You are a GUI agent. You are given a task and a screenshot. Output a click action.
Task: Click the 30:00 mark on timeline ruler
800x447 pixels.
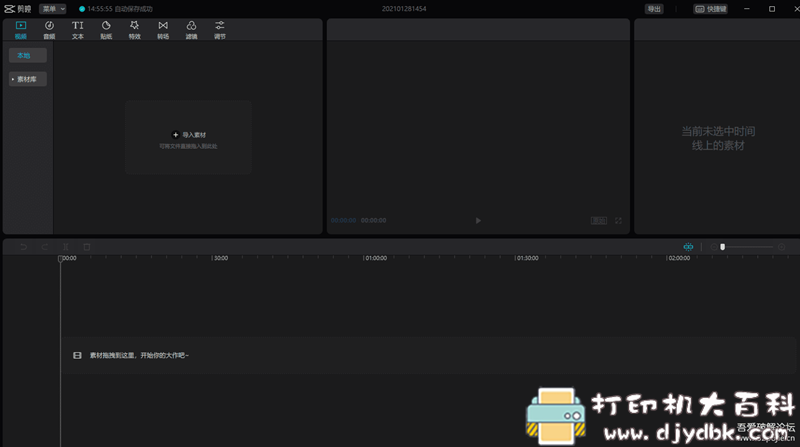[221, 258]
